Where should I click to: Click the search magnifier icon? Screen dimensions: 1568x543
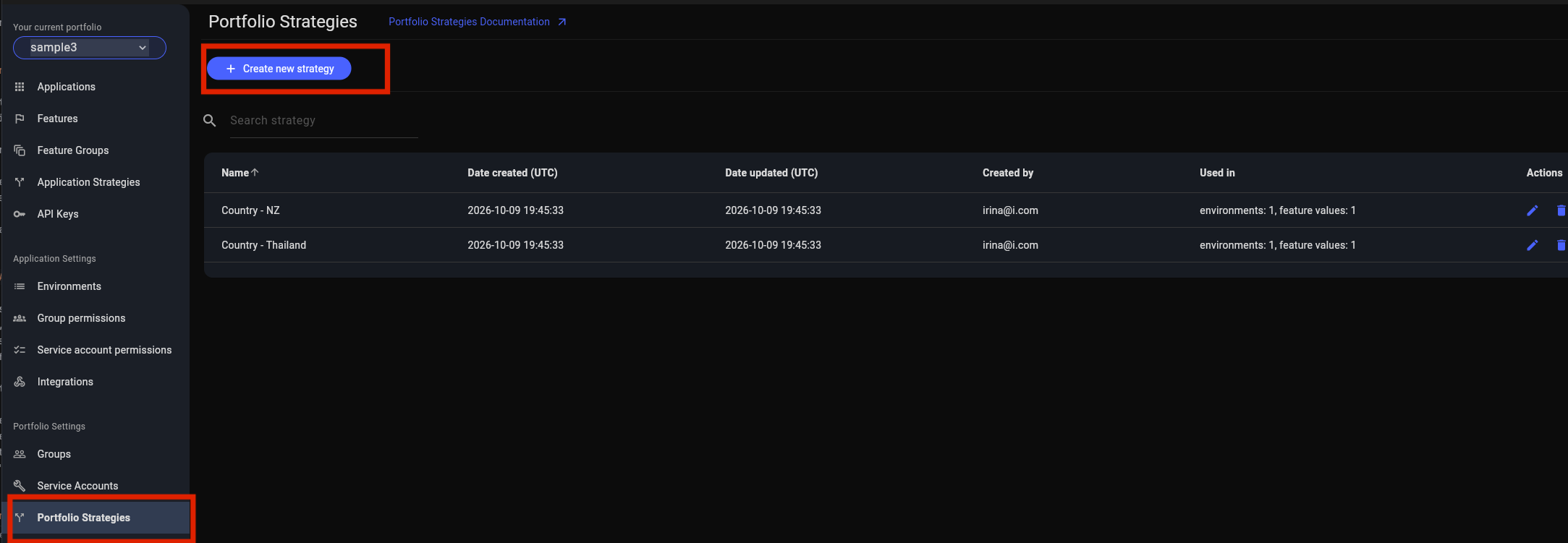click(x=210, y=121)
